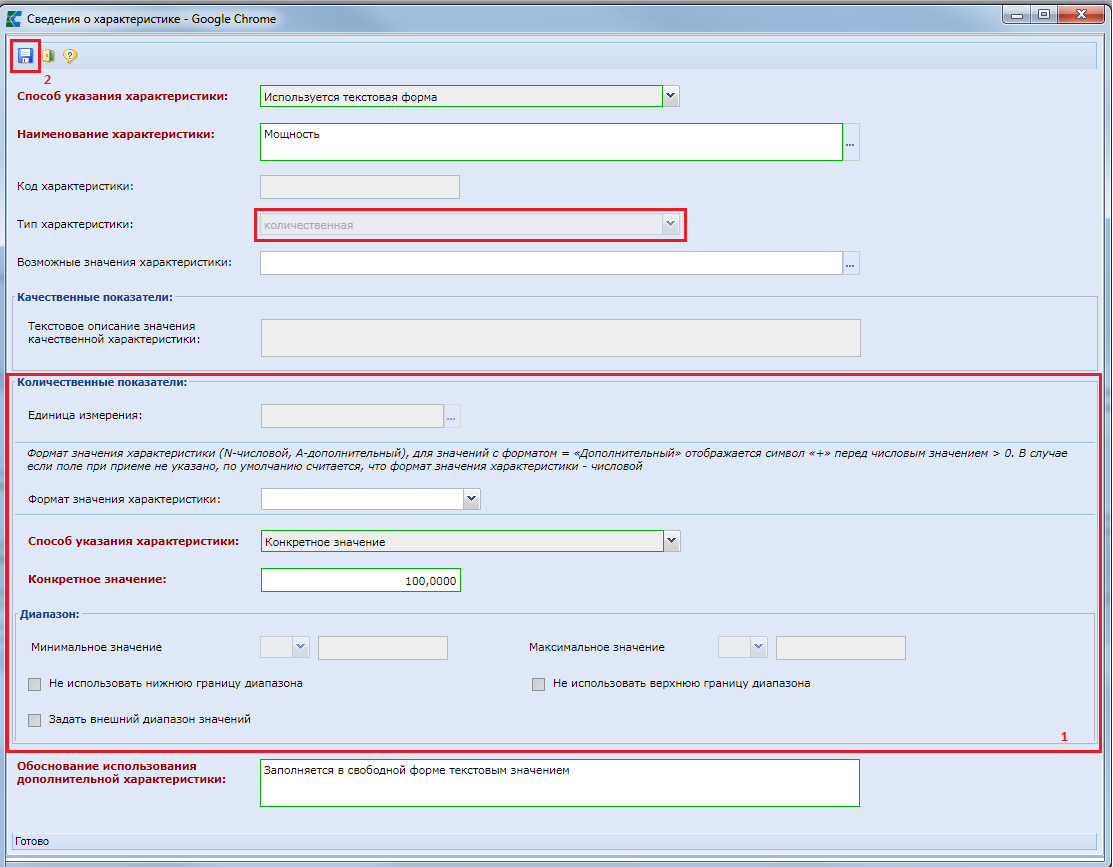1113x867 pixels.
Task: Click the name field containing 'Мощность'
Action: 550,142
